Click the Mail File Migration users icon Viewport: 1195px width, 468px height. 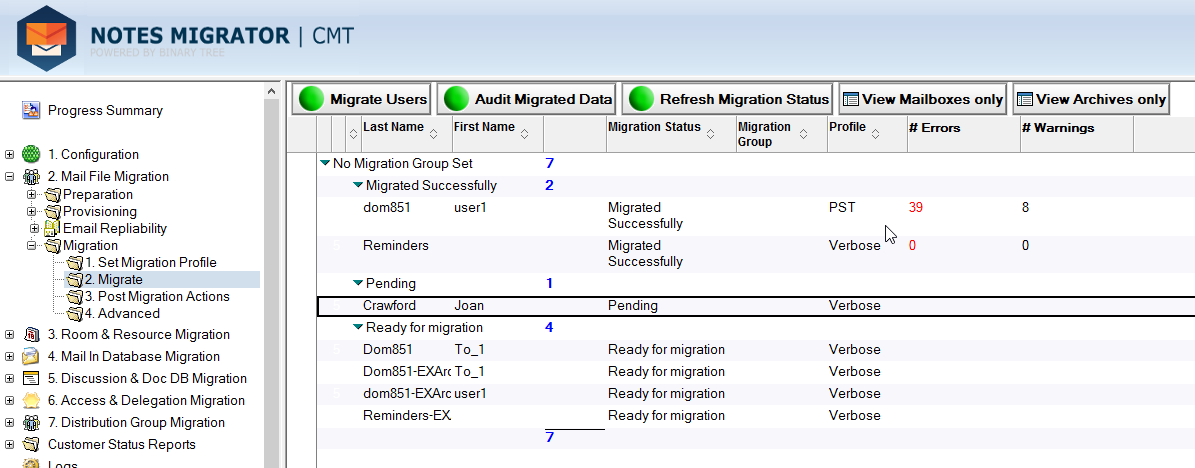[31, 176]
